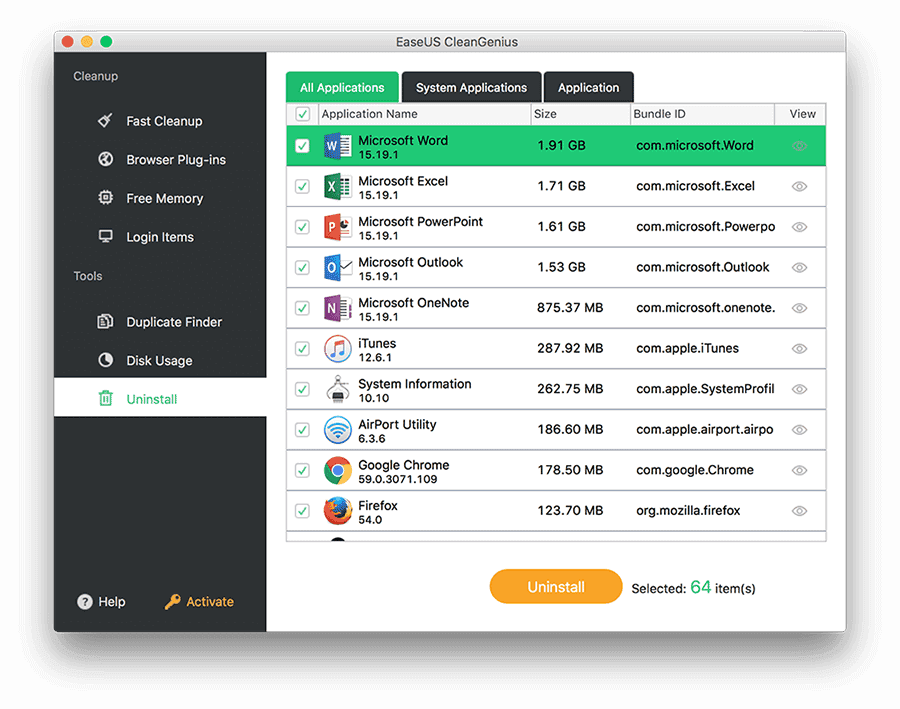Click the Activate key icon
Screen dimensions: 900x709
tap(172, 602)
